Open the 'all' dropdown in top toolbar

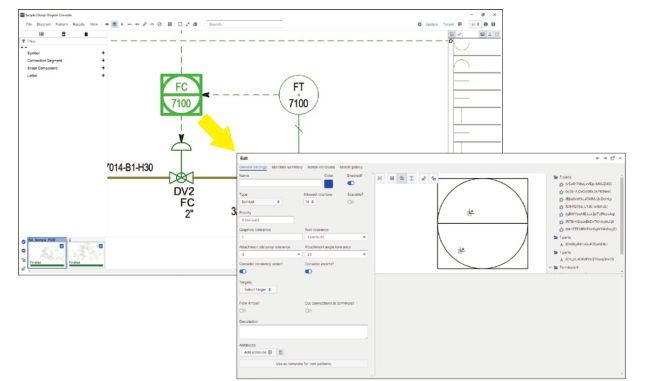(475, 24)
